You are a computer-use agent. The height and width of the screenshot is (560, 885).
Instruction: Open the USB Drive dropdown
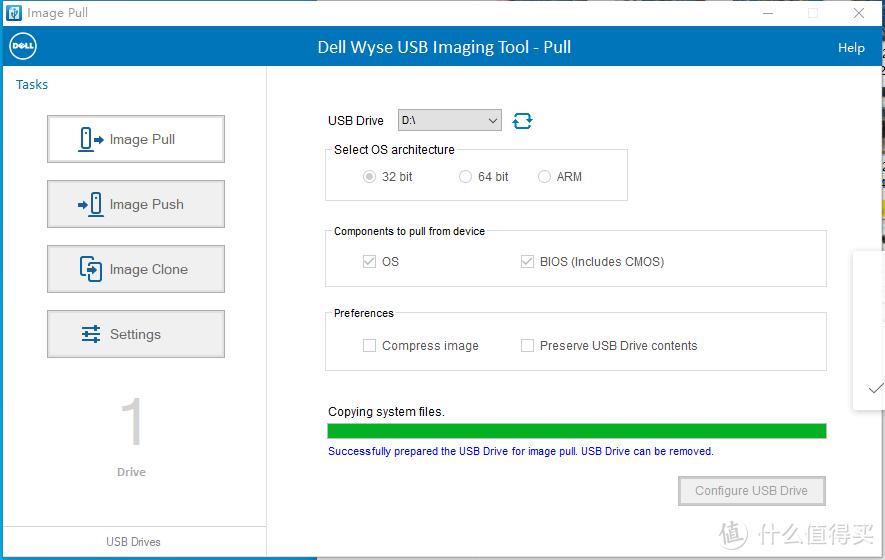[x=450, y=120]
